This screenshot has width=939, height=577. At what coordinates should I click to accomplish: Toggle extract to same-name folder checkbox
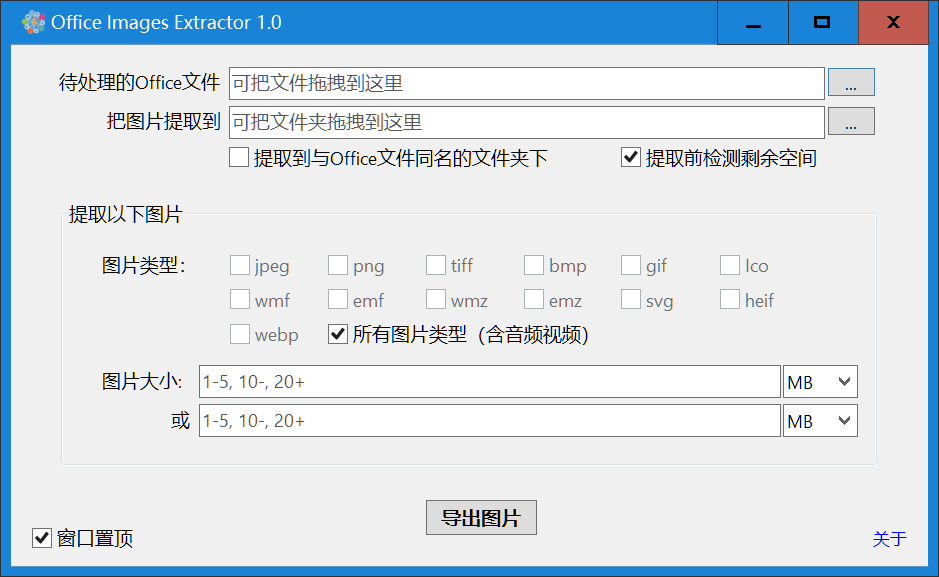click(239, 158)
